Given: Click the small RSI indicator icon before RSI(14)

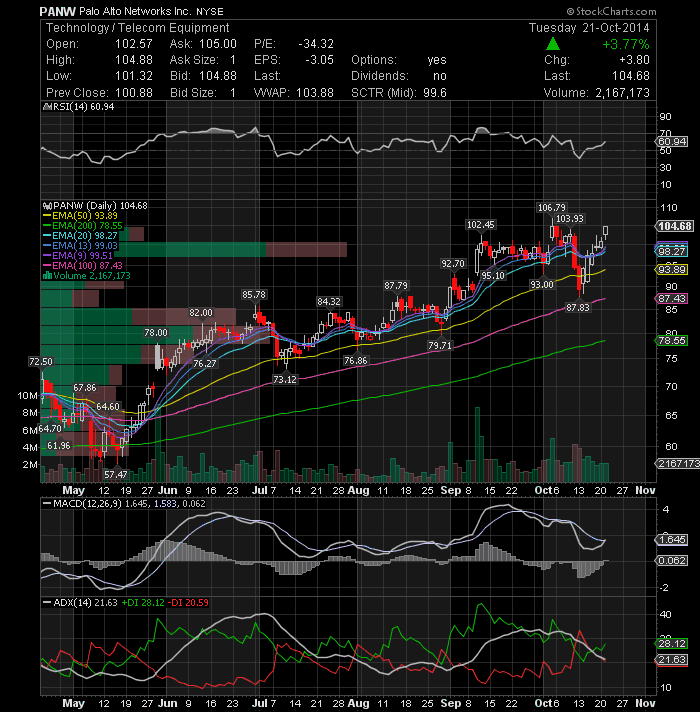Looking at the screenshot, I should (x=46, y=107).
